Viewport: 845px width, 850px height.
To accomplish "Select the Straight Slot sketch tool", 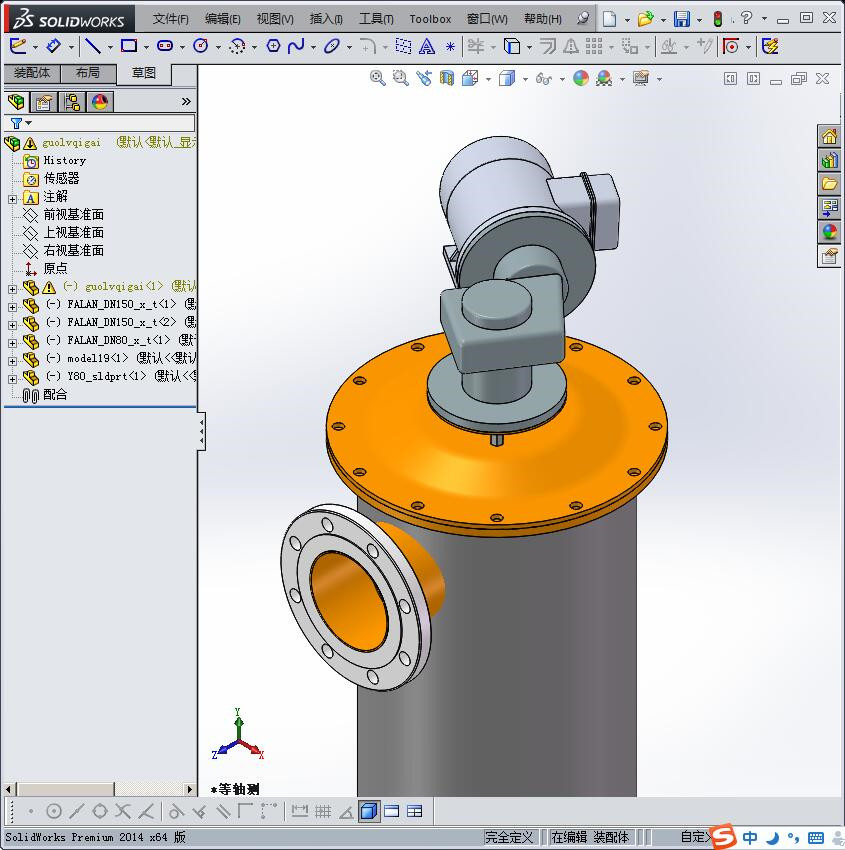I will pyautogui.click(x=165, y=46).
